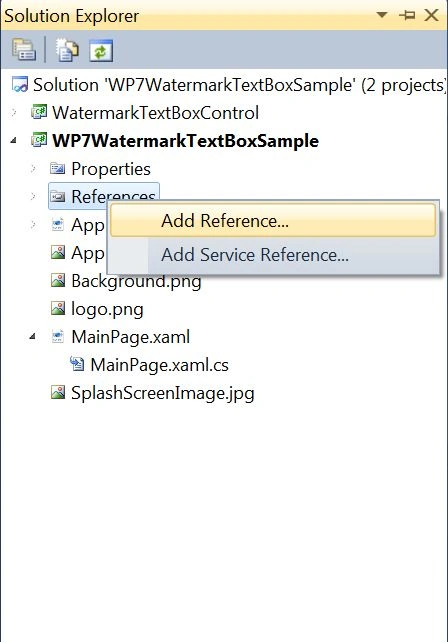The height and width of the screenshot is (642, 448).
Task: Select the WatermarkTextBoxControl project icon
Action: [39, 112]
